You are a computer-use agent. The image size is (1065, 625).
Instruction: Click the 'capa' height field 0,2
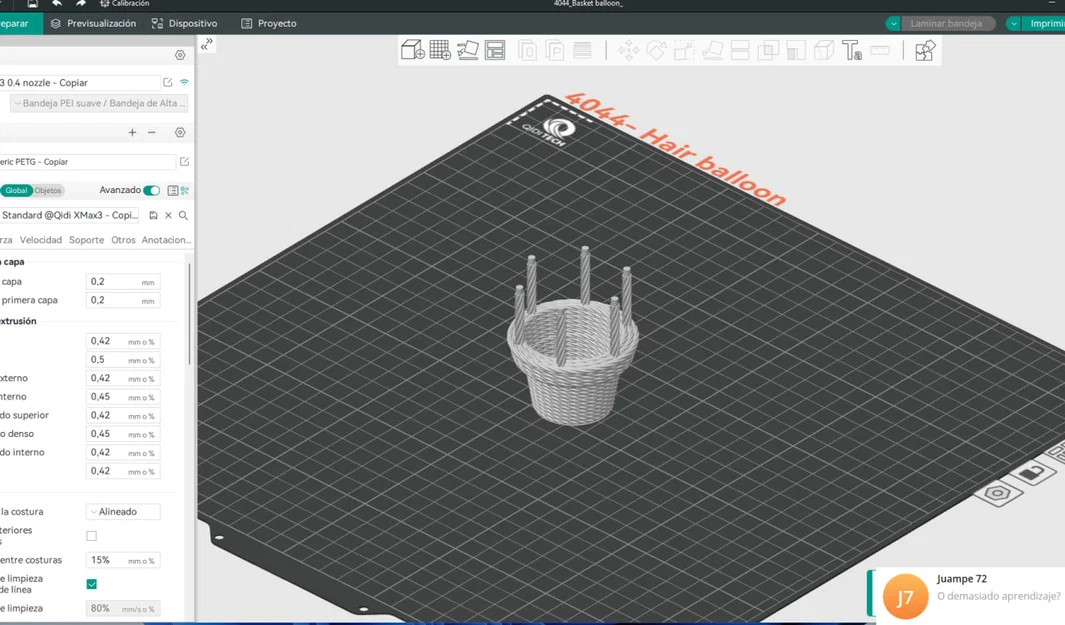[x=123, y=281]
